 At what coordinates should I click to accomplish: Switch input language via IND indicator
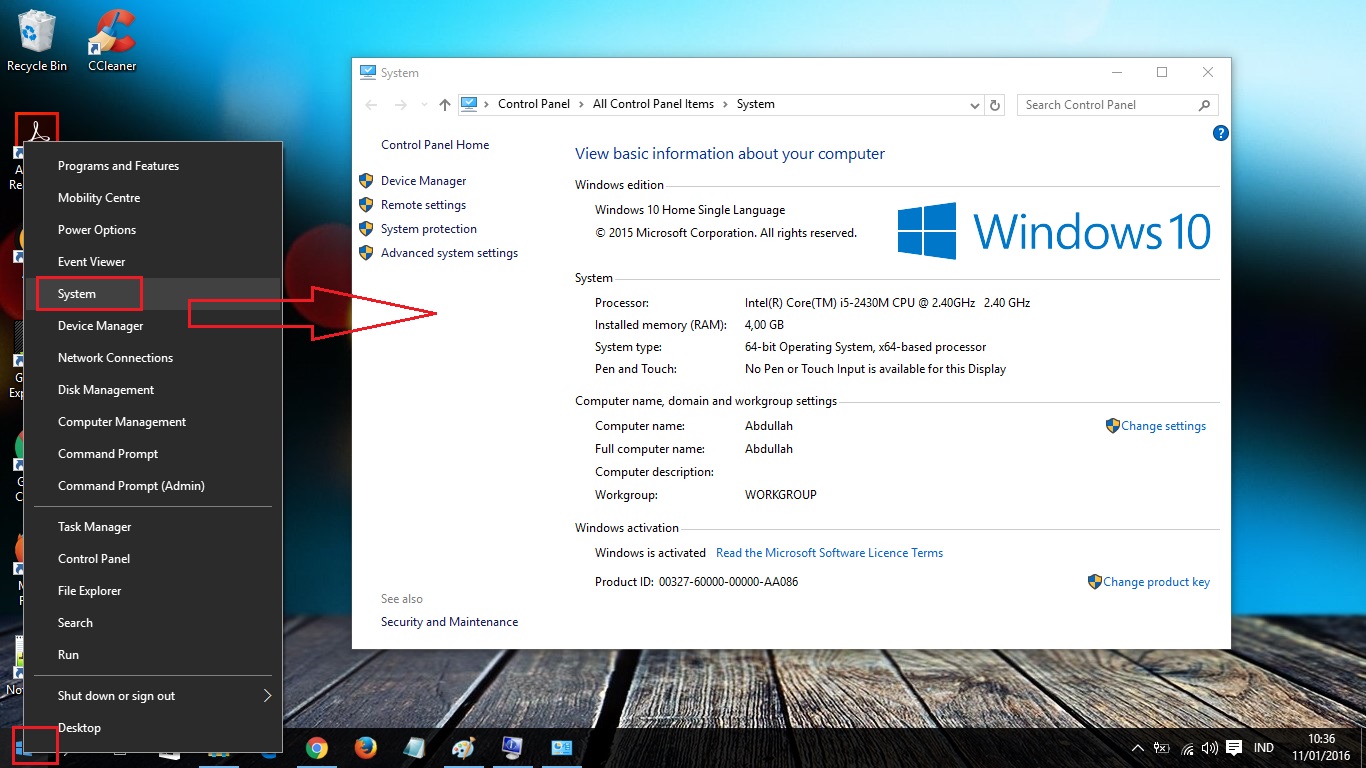(1264, 748)
